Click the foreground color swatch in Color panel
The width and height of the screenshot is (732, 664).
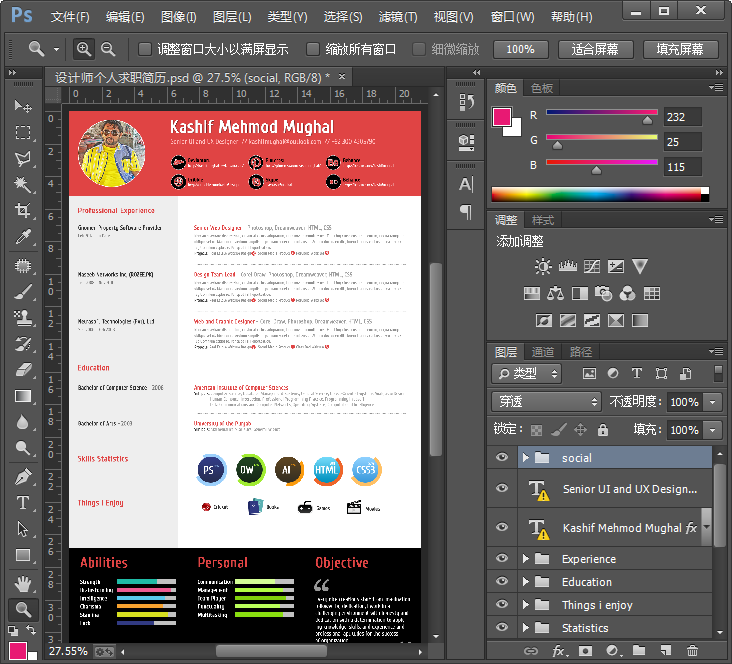pyautogui.click(x=503, y=117)
